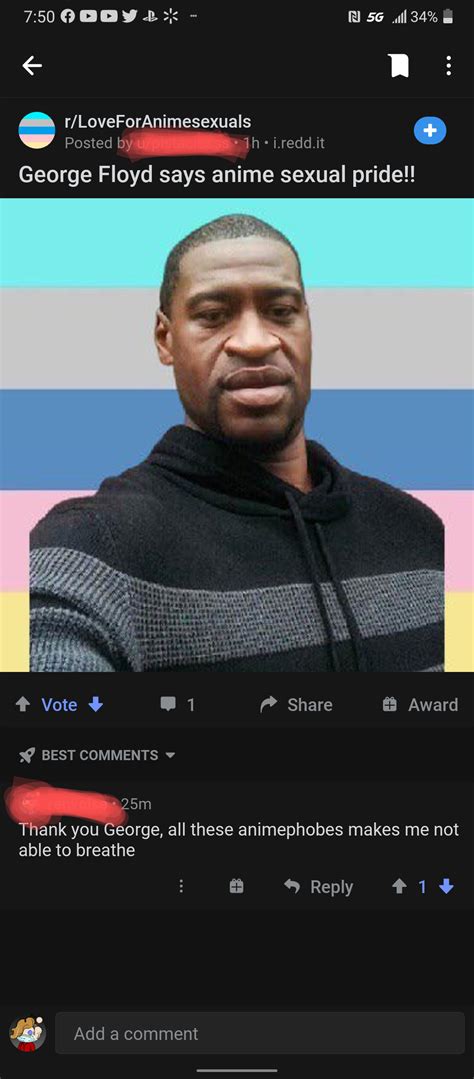Save post using the bookmark icon
This screenshot has height=1079, width=474.
(399, 66)
